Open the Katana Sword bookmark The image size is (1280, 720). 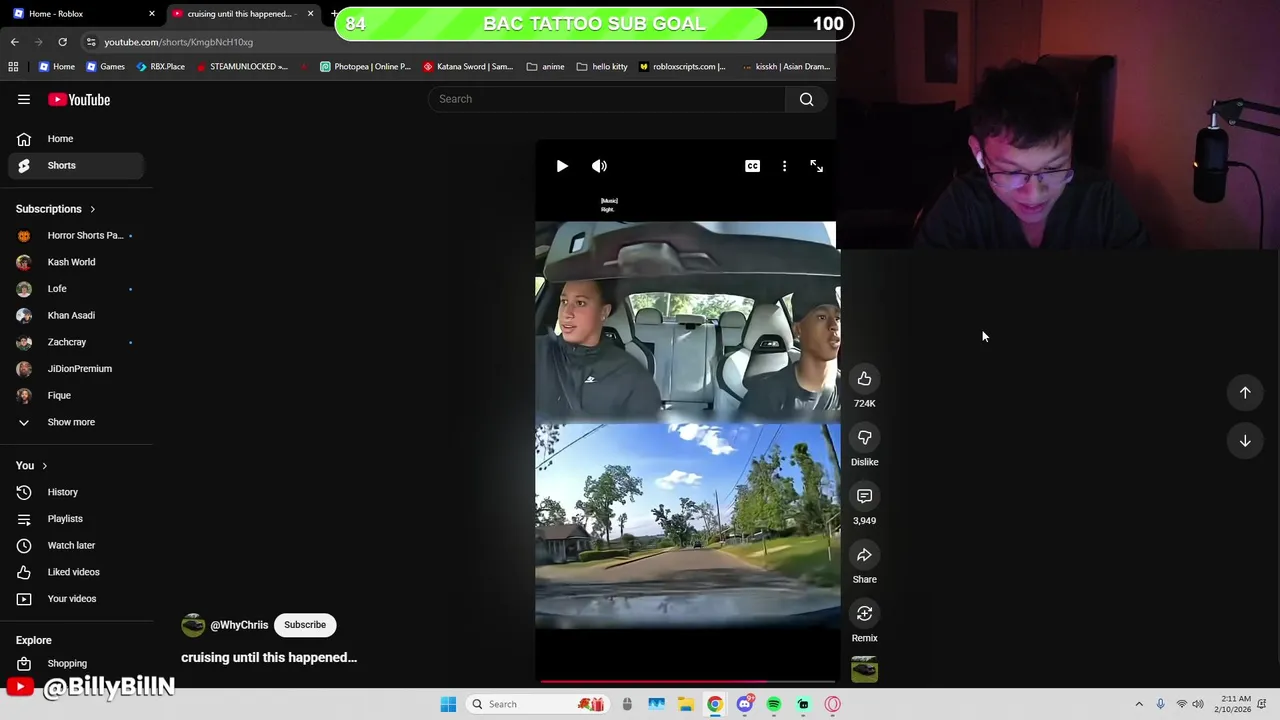click(x=468, y=67)
